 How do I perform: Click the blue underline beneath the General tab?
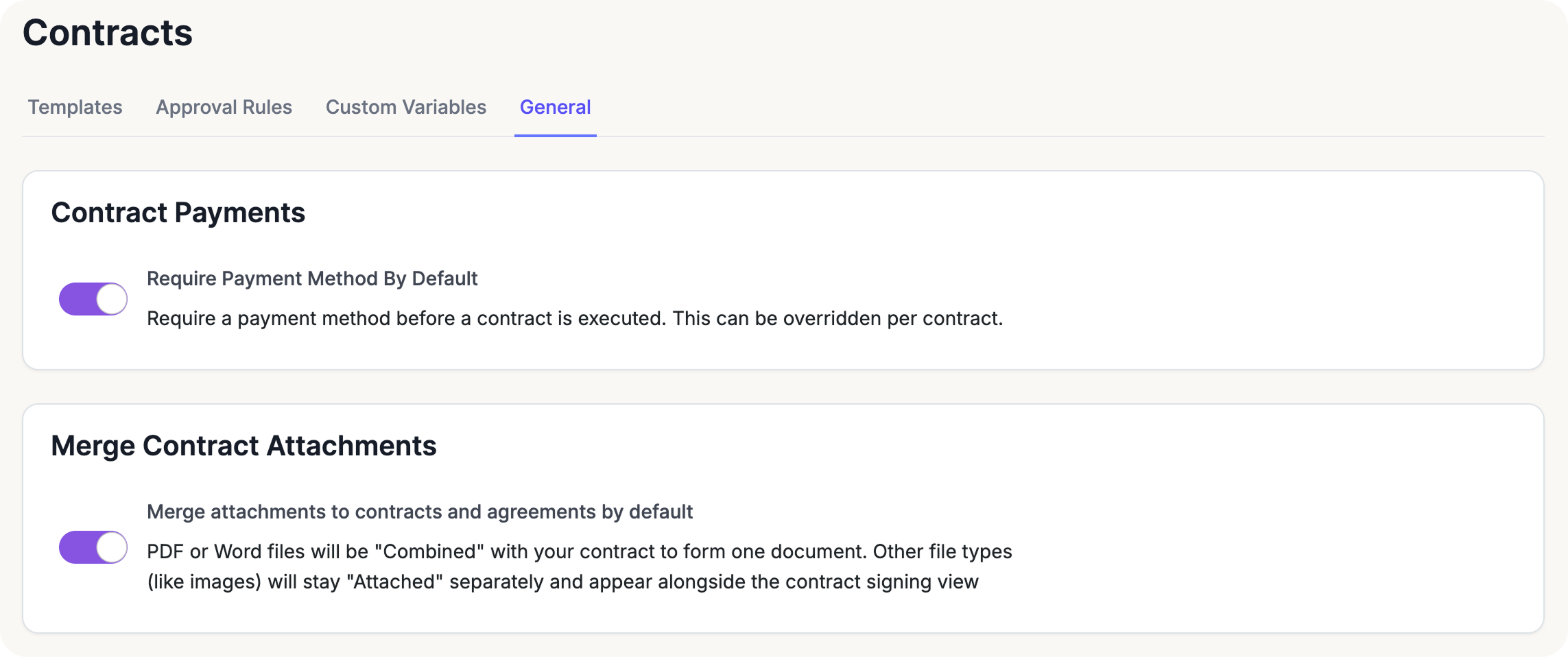pos(555,136)
